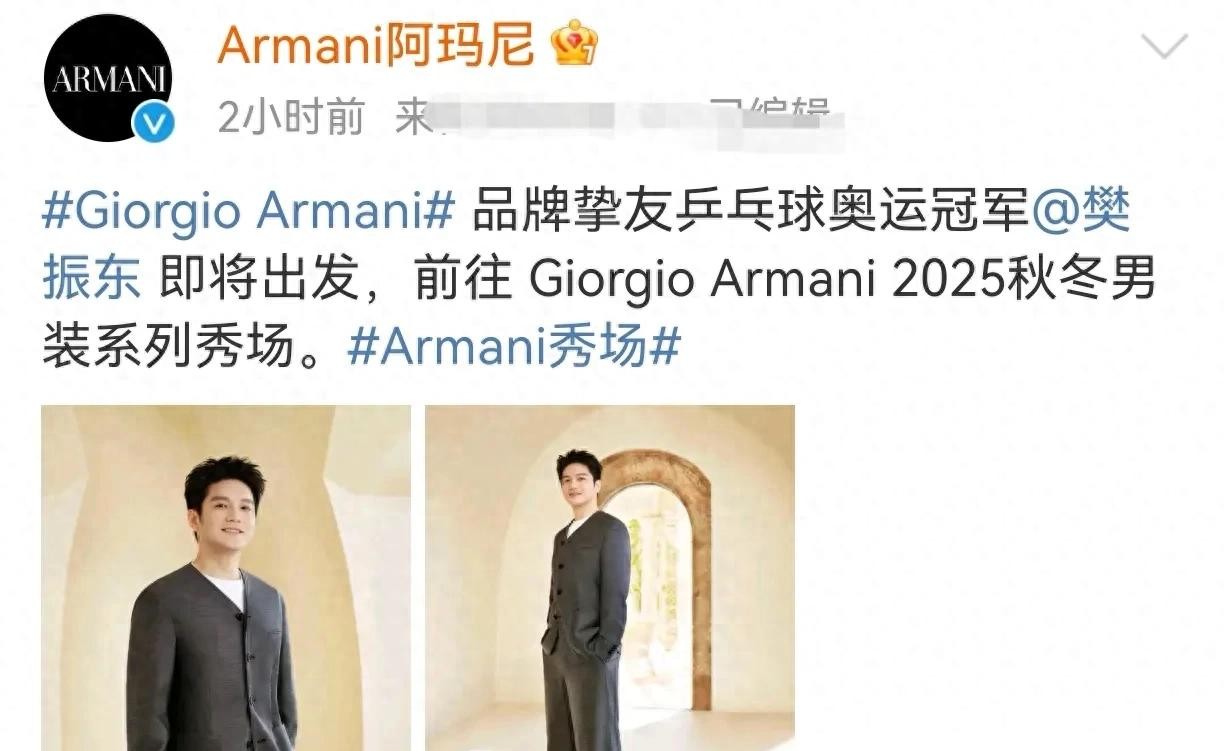View the close-up portrait photo thumbnail
The width and height of the screenshot is (1224, 751).
coord(226,578)
